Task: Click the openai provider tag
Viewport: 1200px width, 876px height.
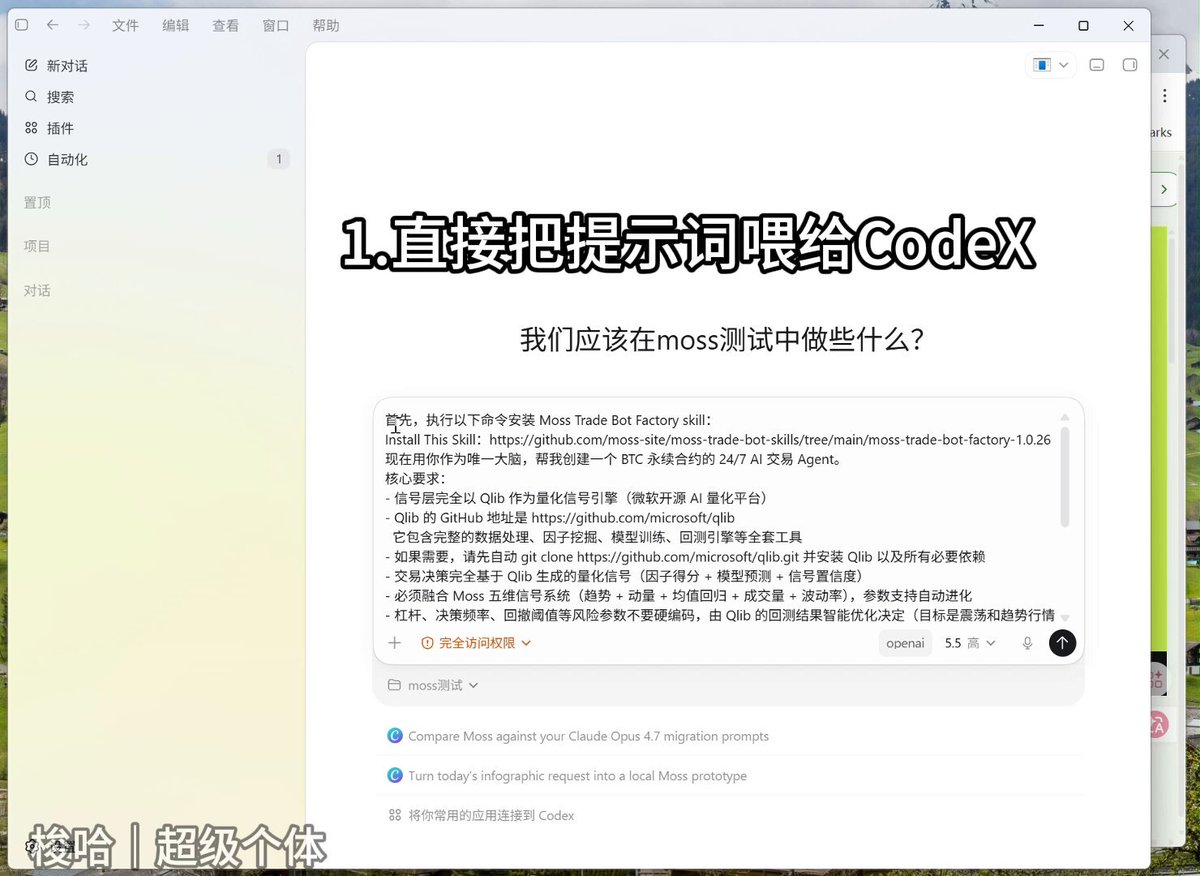Action: click(905, 643)
